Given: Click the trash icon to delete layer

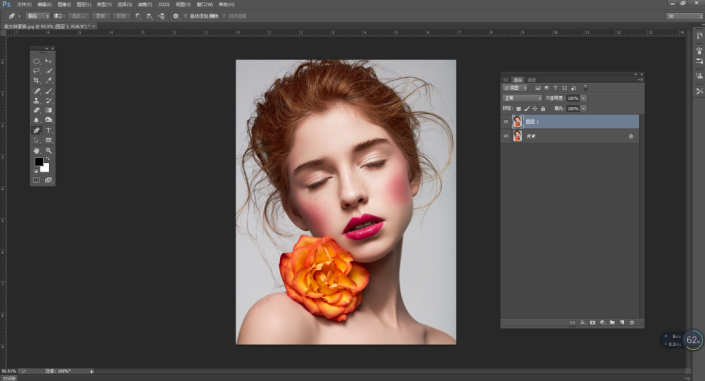Looking at the screenshot, I should pos(632,323).
